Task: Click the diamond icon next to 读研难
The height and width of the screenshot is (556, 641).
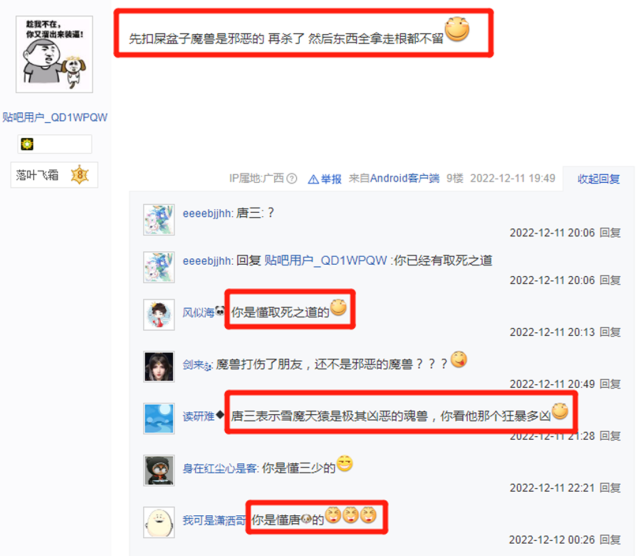Action: [220, 415]
